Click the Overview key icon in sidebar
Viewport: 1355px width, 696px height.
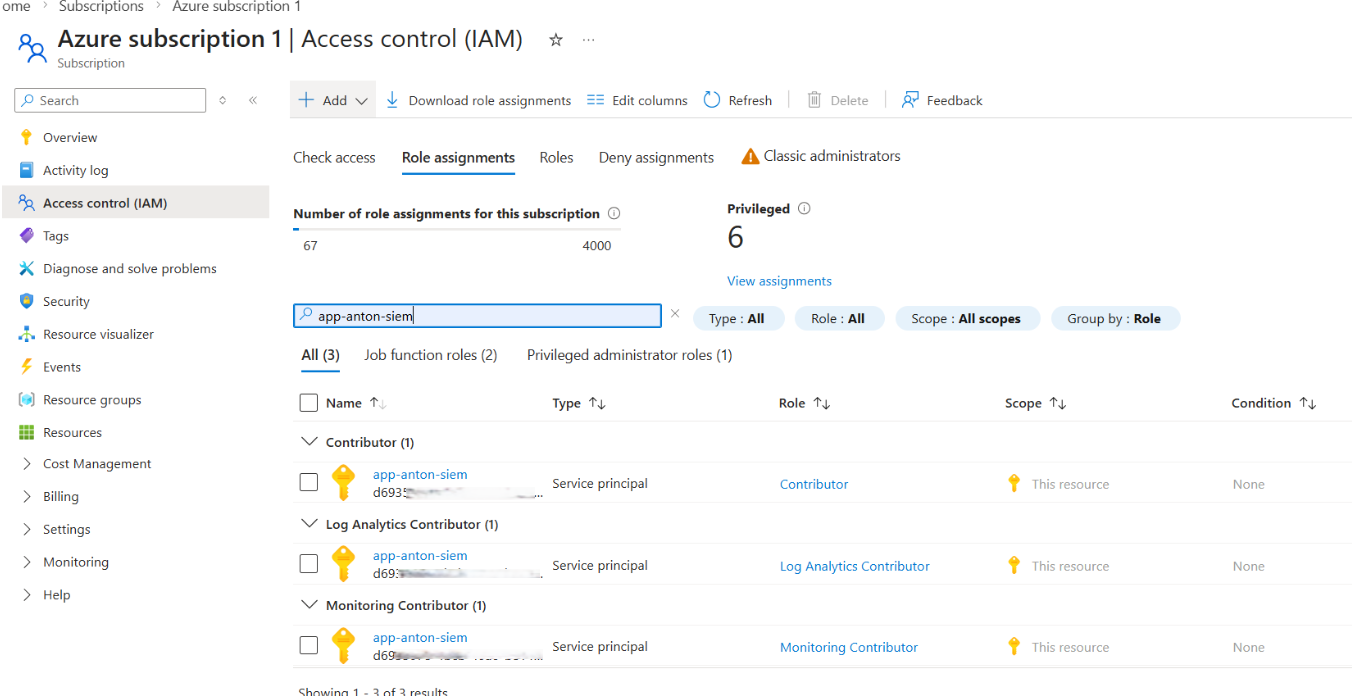pos(26,137)
